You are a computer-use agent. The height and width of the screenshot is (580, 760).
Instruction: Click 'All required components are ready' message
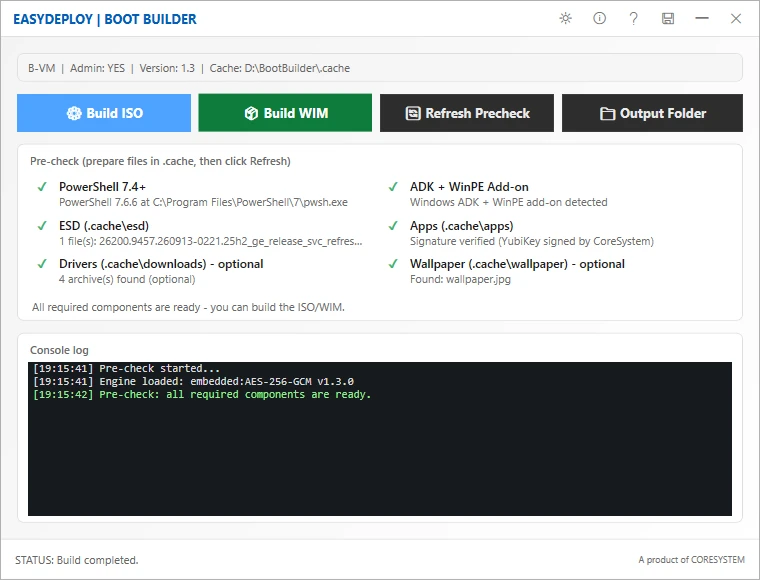189,307
